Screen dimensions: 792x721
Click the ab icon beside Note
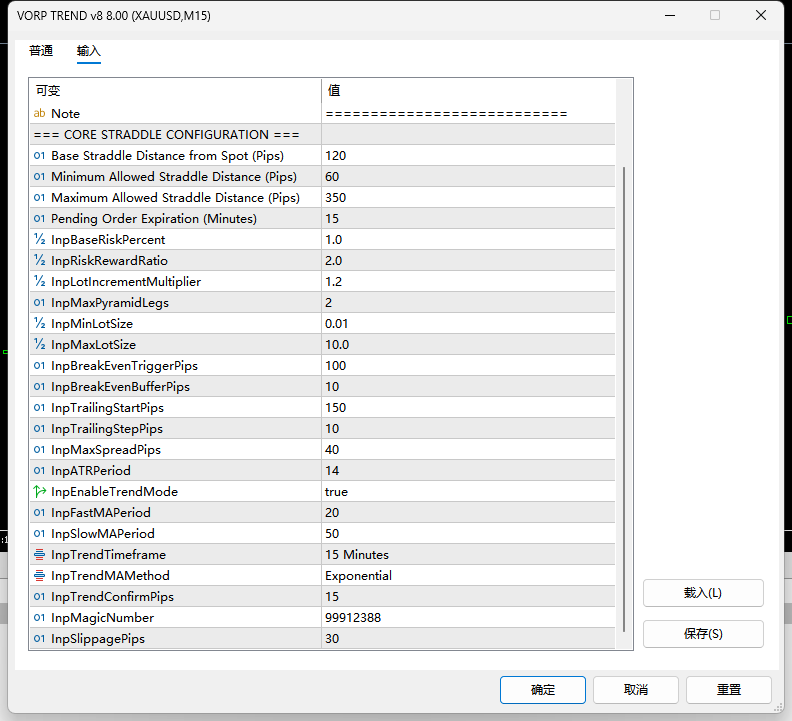(39, 113)
